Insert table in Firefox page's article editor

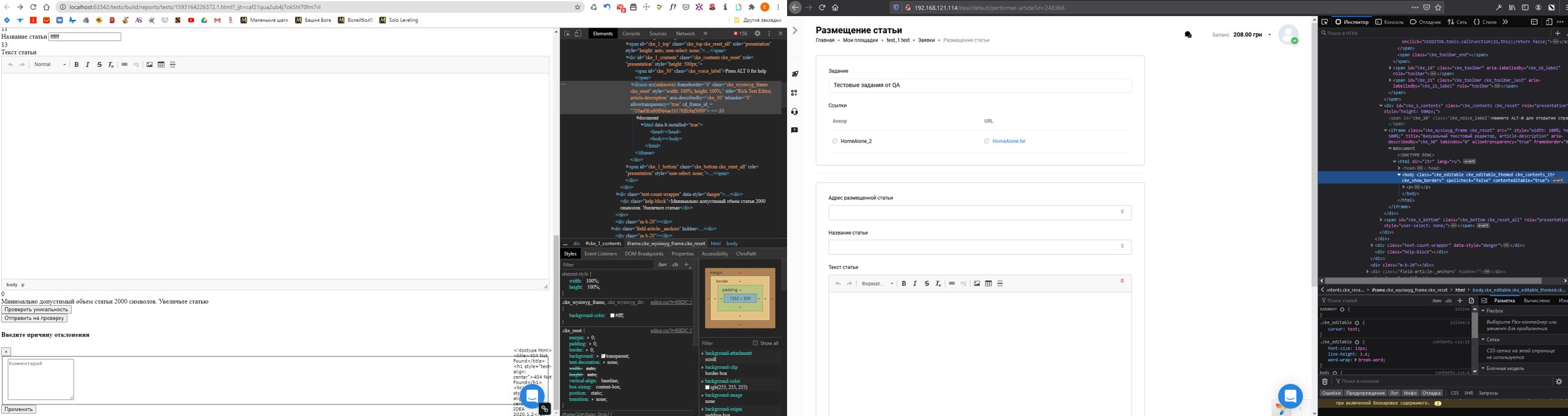coord(989,284)
